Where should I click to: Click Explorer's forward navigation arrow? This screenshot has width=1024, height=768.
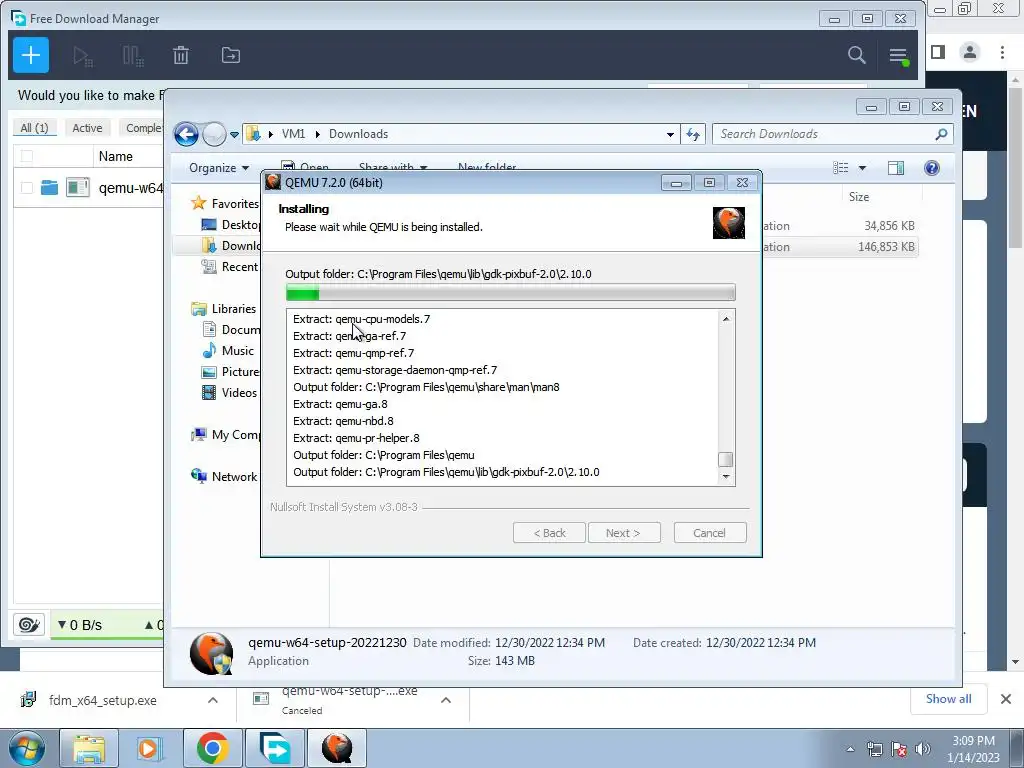pyautogui.click(x=214, y=134)
